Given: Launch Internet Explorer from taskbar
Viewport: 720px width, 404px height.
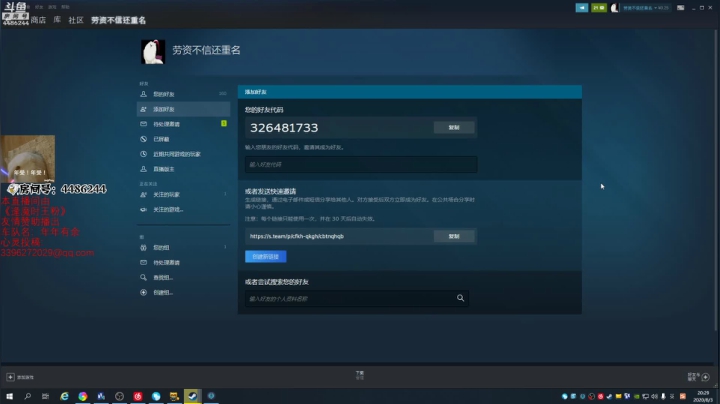Looking at the screenshot, I should click(64, 396).
